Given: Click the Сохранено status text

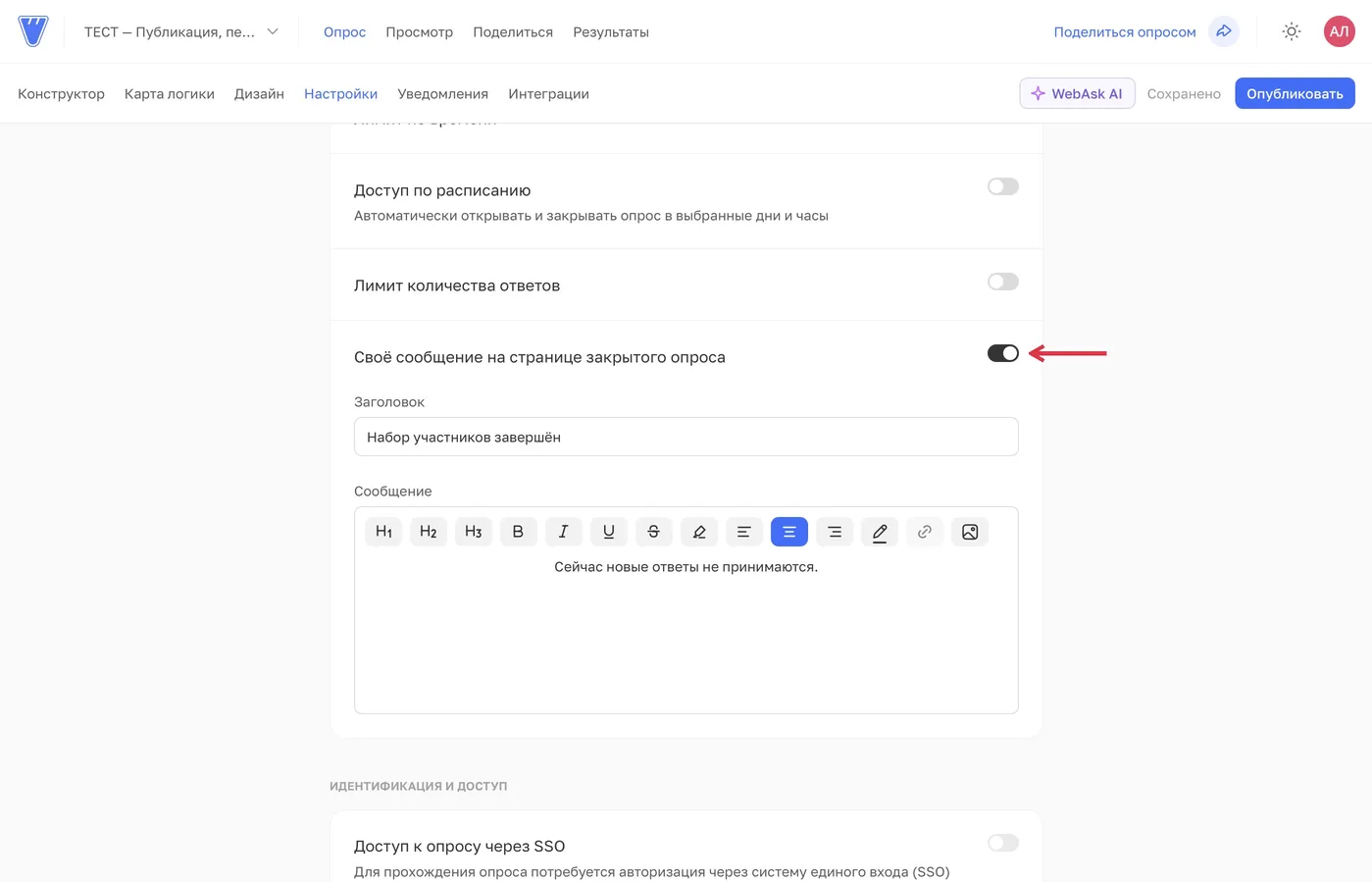Looking at the screenshot, I should click(1184, 94).
